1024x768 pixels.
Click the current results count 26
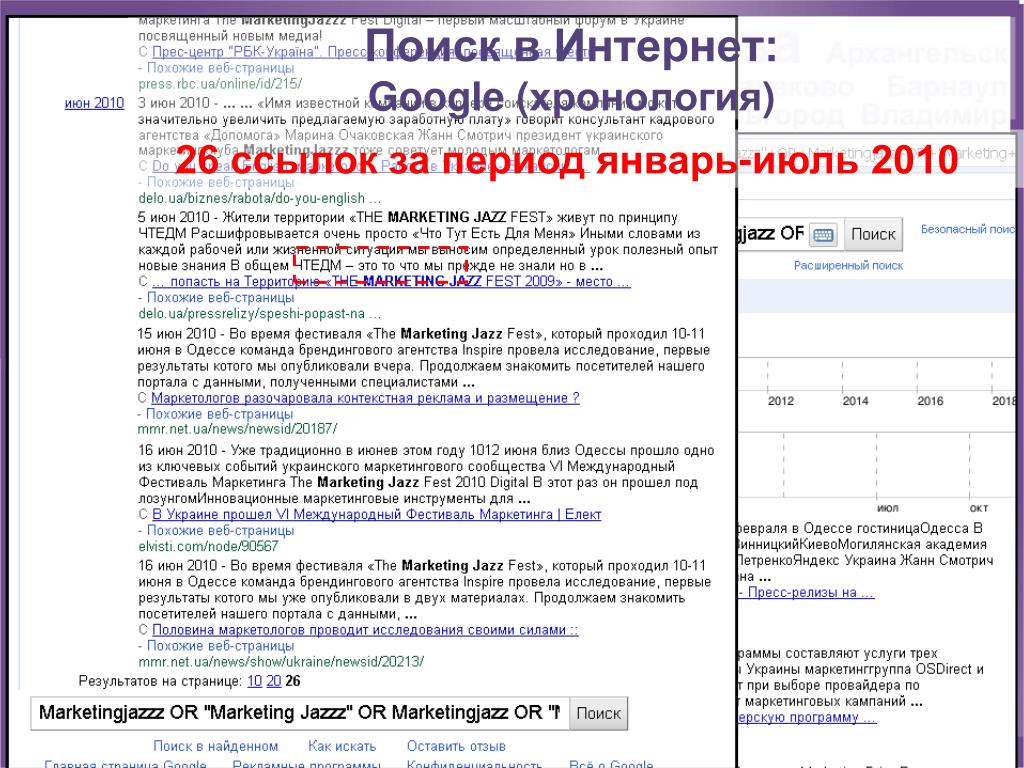[x=293, y=681]
